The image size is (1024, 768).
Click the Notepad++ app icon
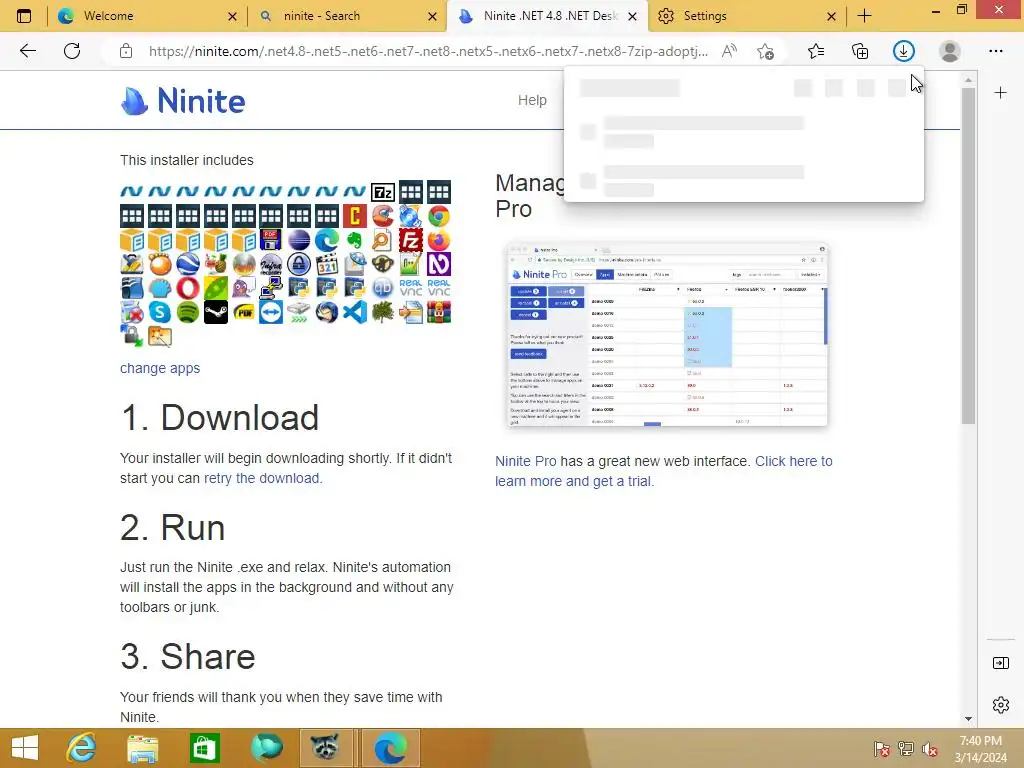click(411, 264)
